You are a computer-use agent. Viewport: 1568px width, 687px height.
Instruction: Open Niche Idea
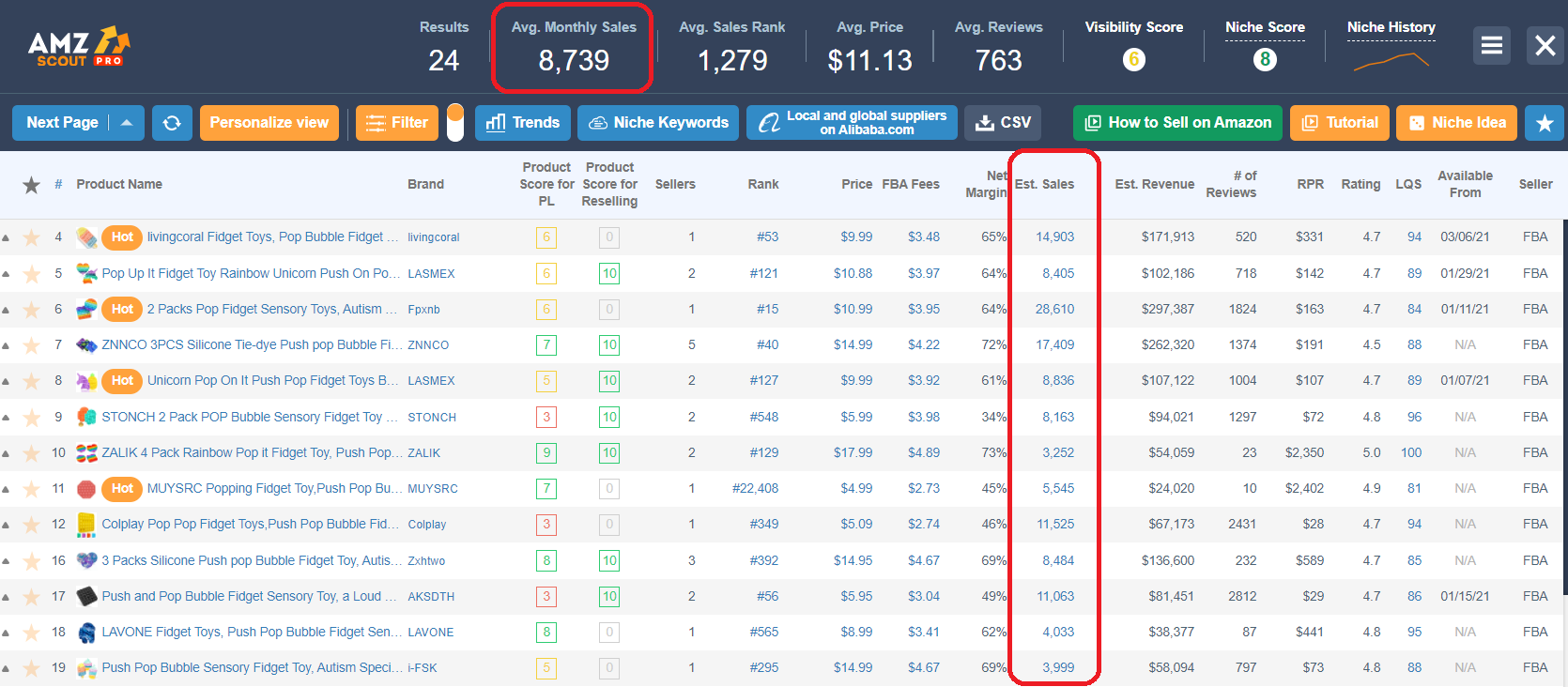point(1456,123)
